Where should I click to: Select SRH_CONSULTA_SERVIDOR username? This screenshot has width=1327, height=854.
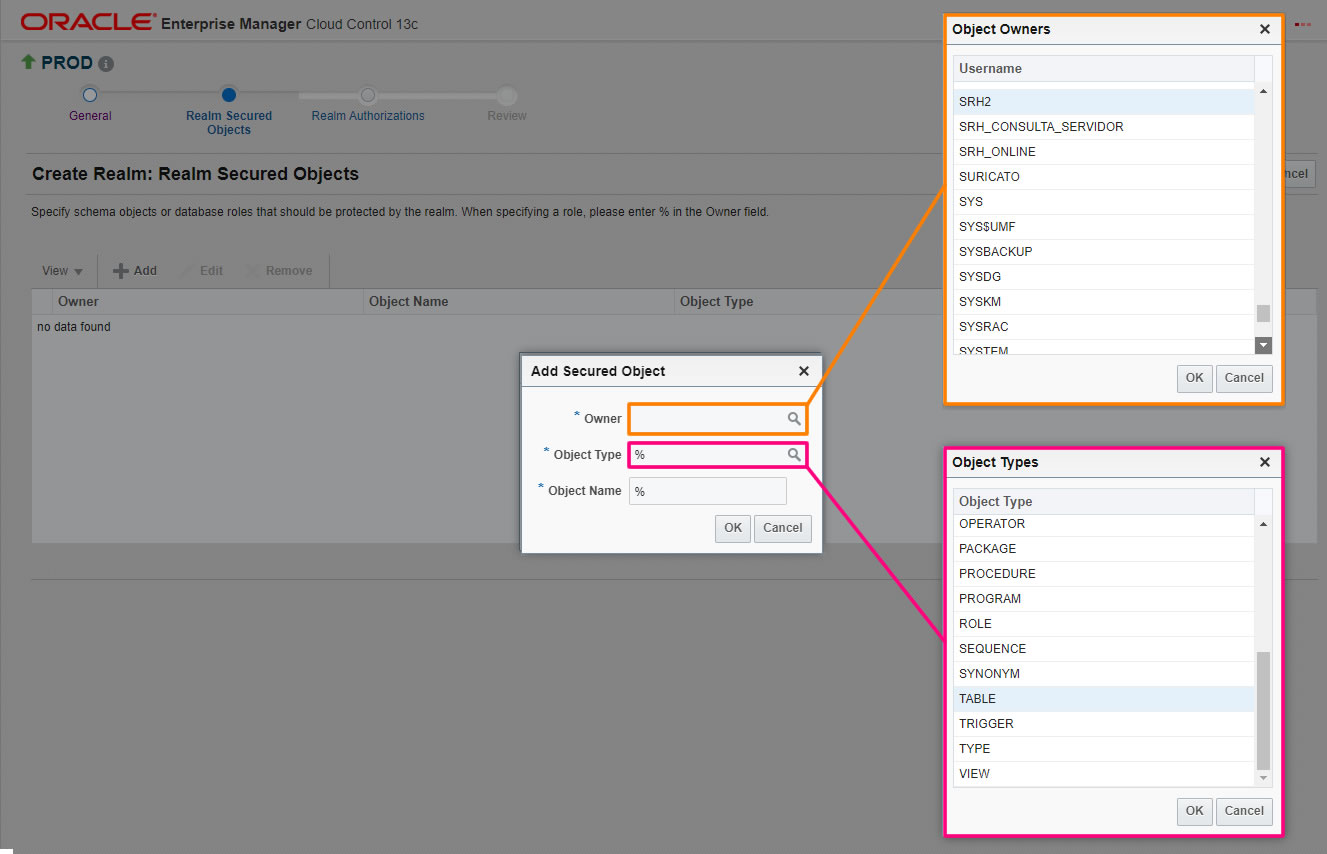(1104, 127)
